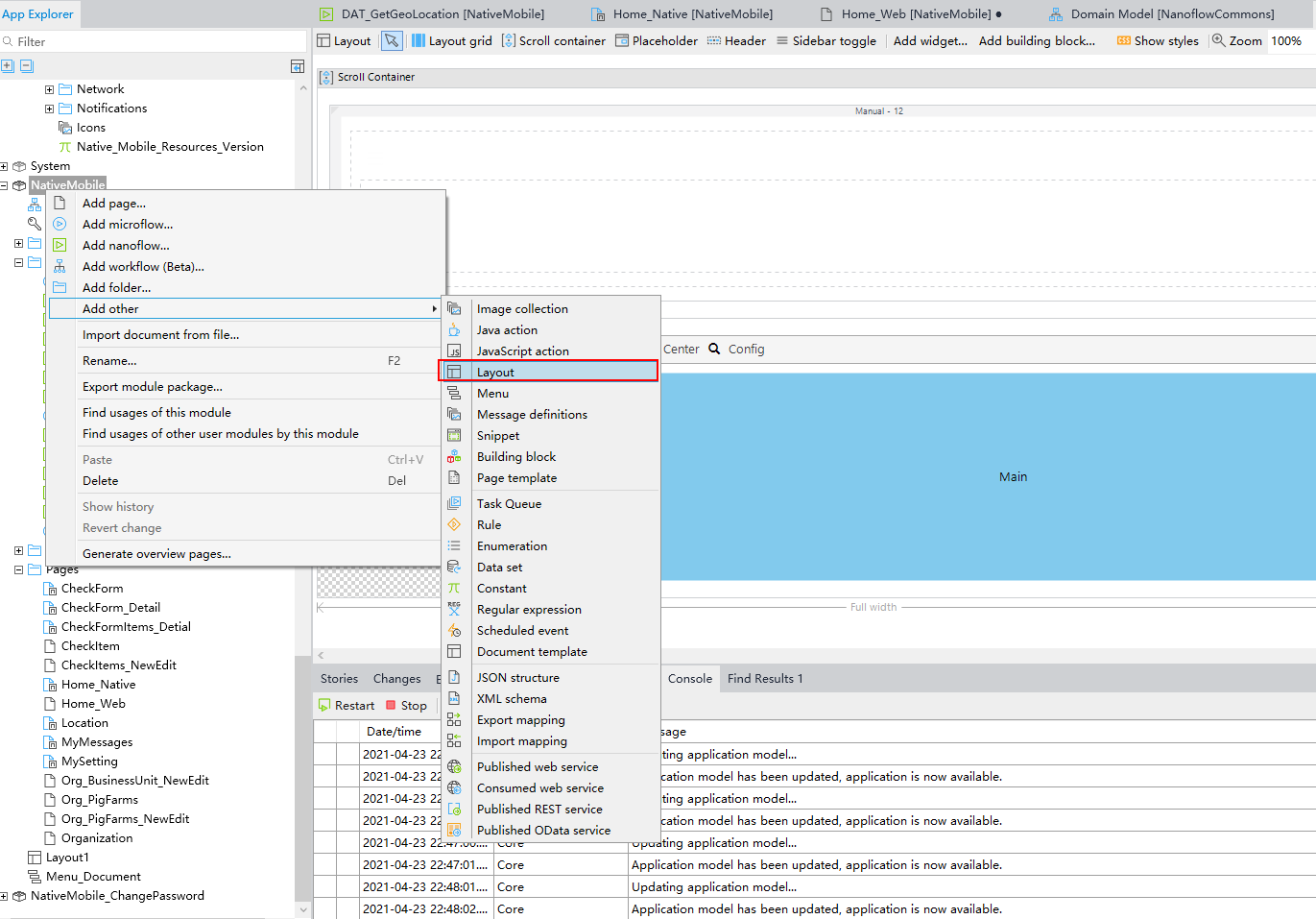Screen dimensions: 1316x919
Task: Click the Config link above the canvas
Action: (x=746, y=349)
